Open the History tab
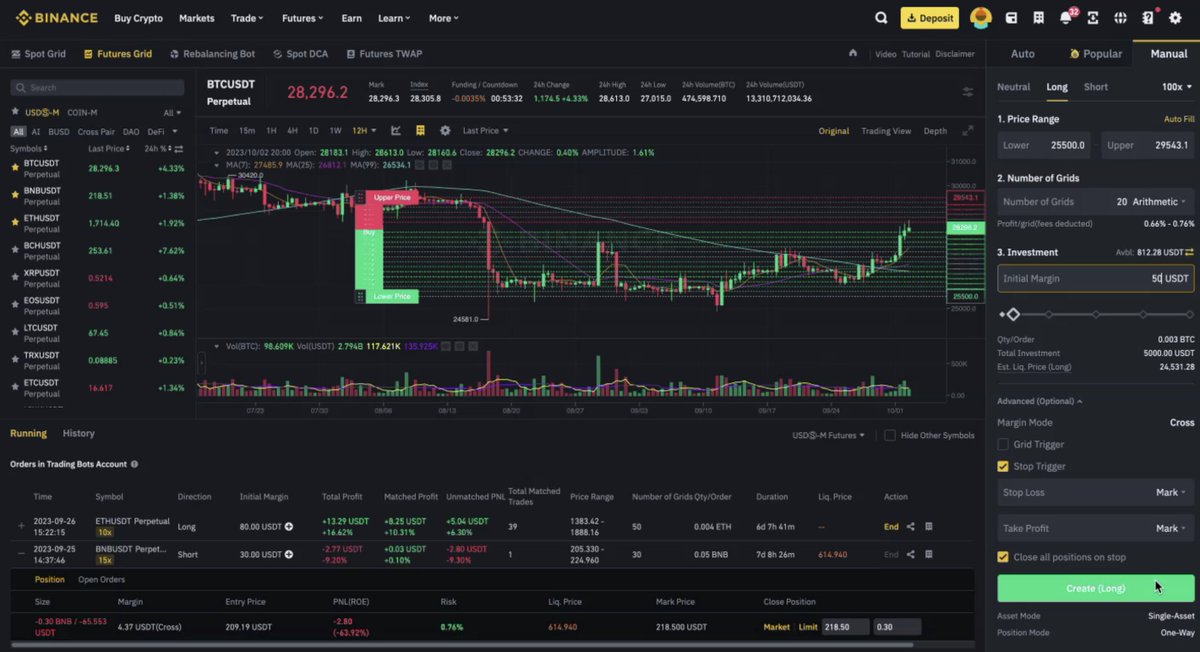The image size is (1200, 652). tap(79, 433)
